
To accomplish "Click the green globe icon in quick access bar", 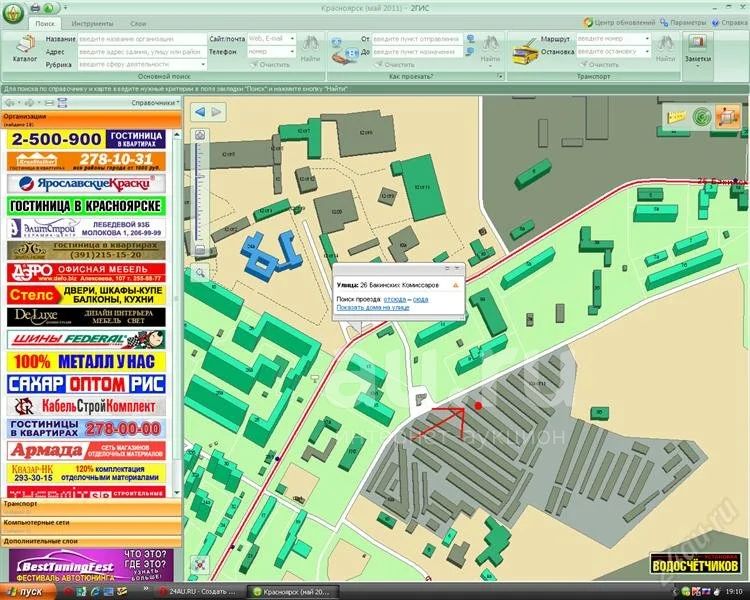I will tap(49, 8).
